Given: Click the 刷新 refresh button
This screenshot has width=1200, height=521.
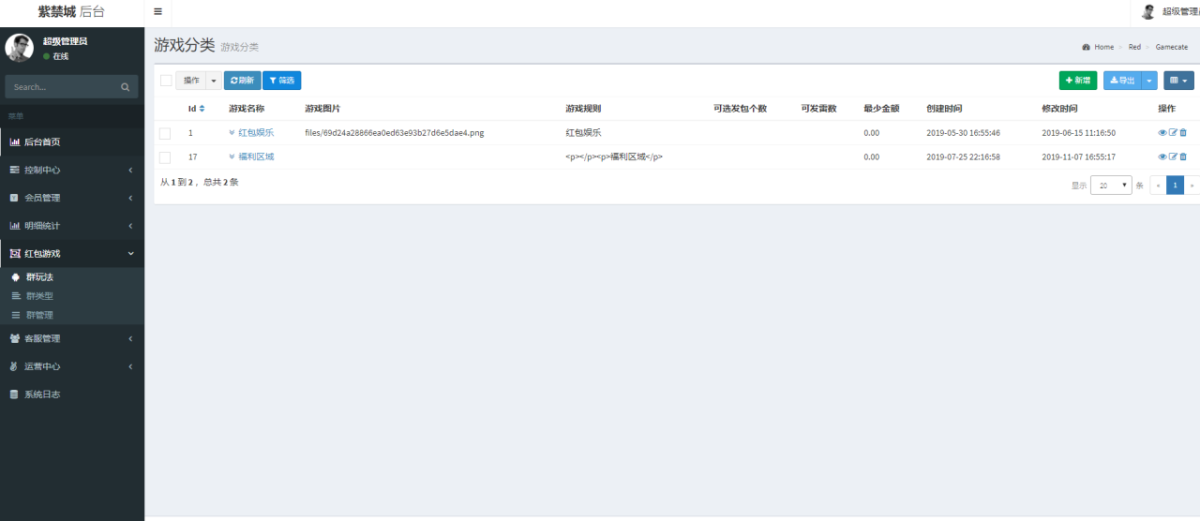Looking at the screenshot, I should (242, 80).
